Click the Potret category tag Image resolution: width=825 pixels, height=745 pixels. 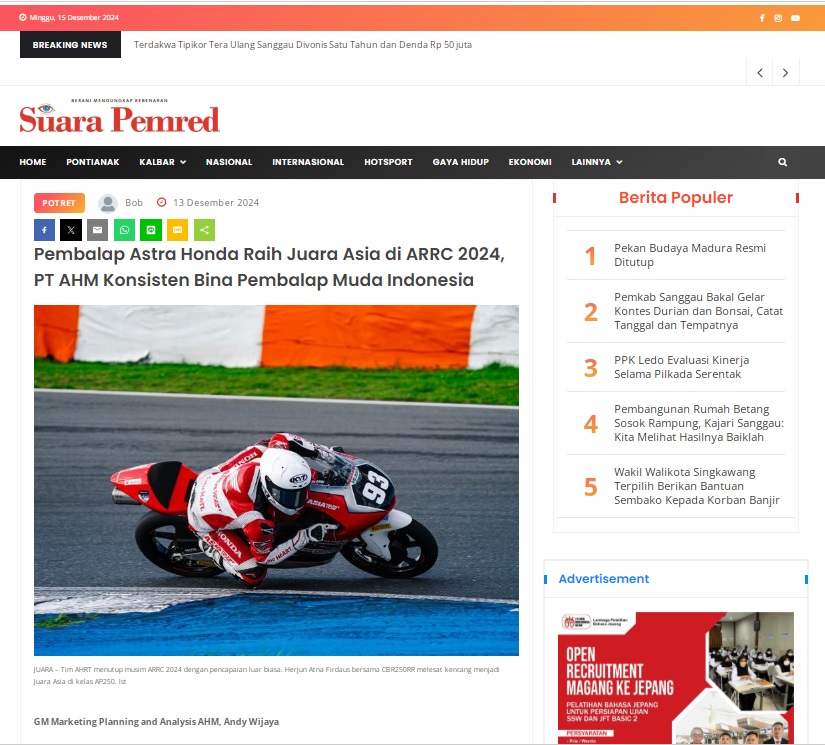tap(59, 203)
